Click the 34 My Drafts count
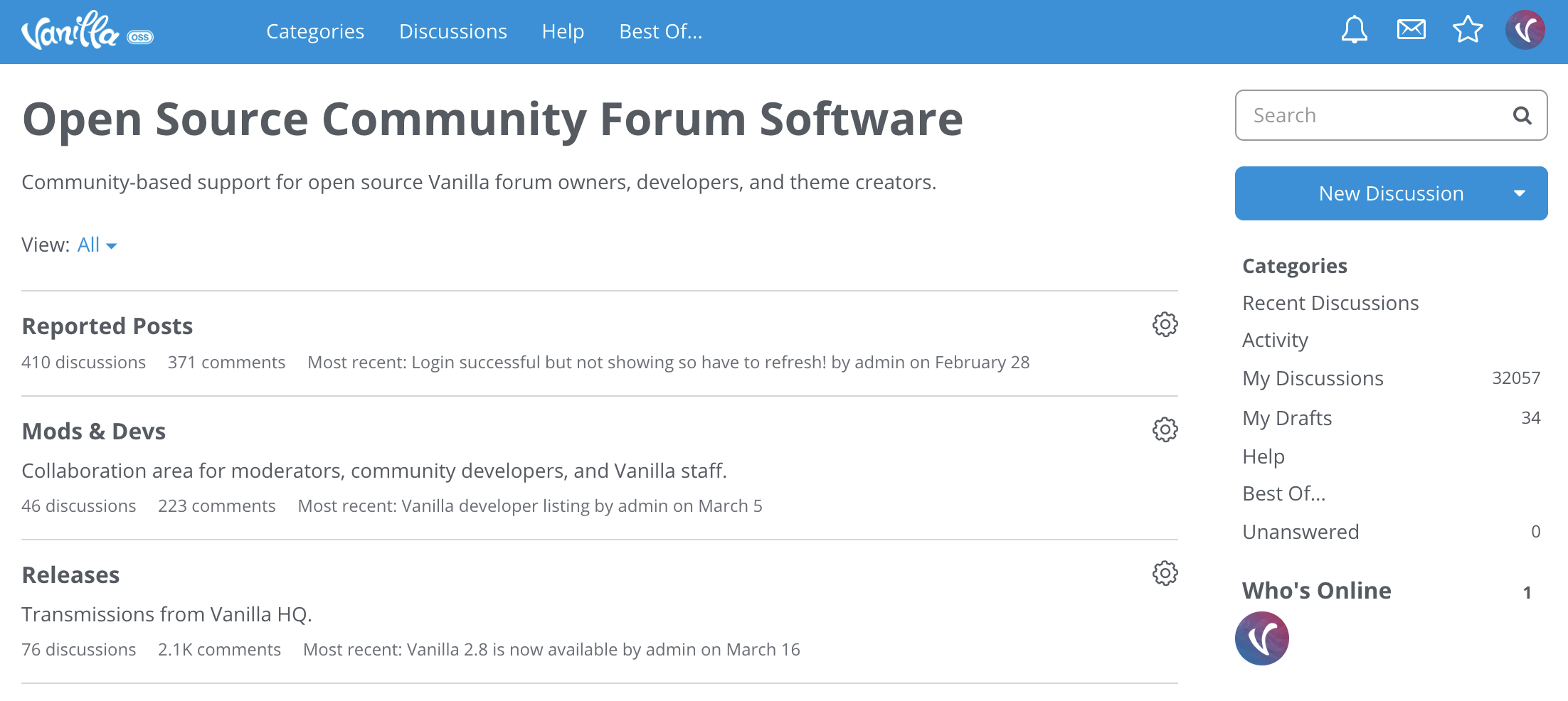 pos(1531,418)
